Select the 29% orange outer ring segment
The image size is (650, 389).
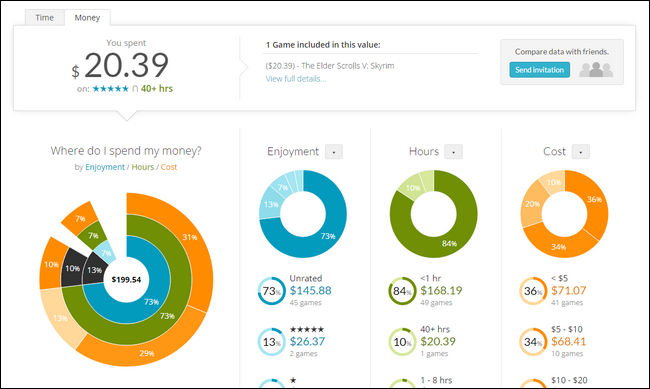point(147,353)
